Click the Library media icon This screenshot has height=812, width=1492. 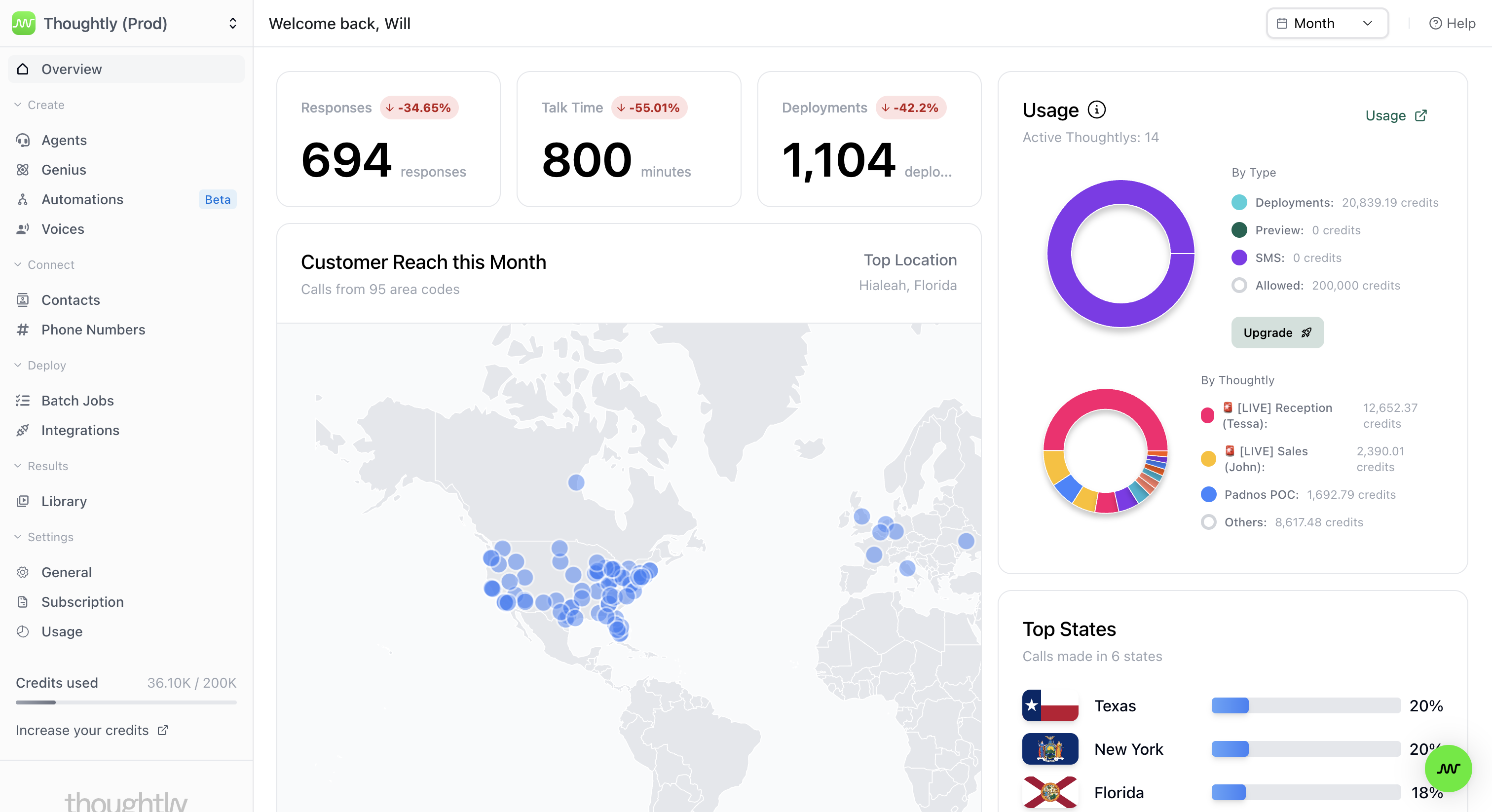pos(23,501)
